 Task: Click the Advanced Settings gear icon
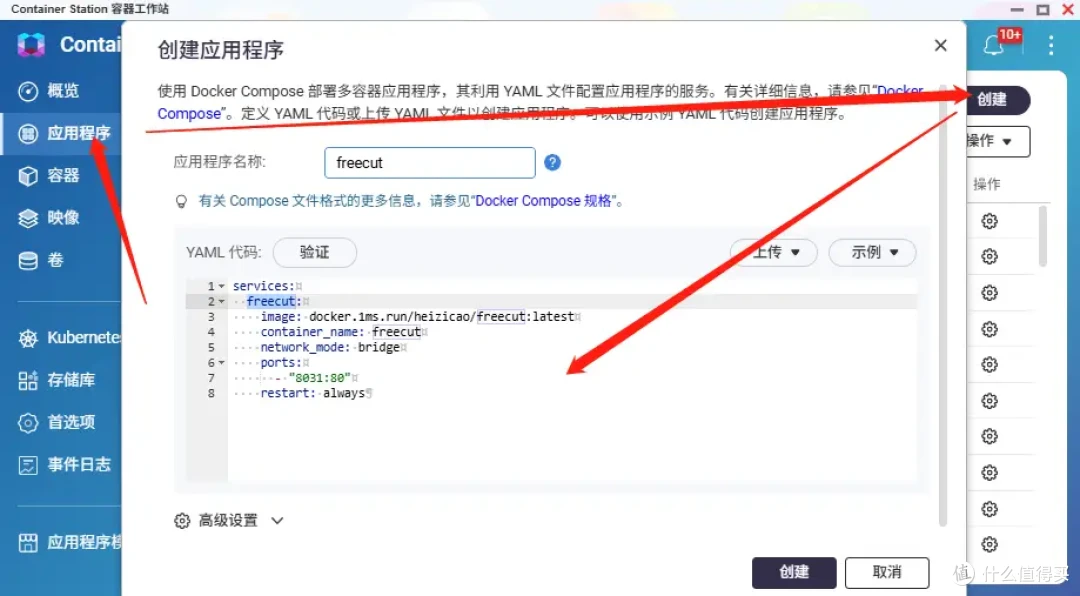(x=182, y=521)
